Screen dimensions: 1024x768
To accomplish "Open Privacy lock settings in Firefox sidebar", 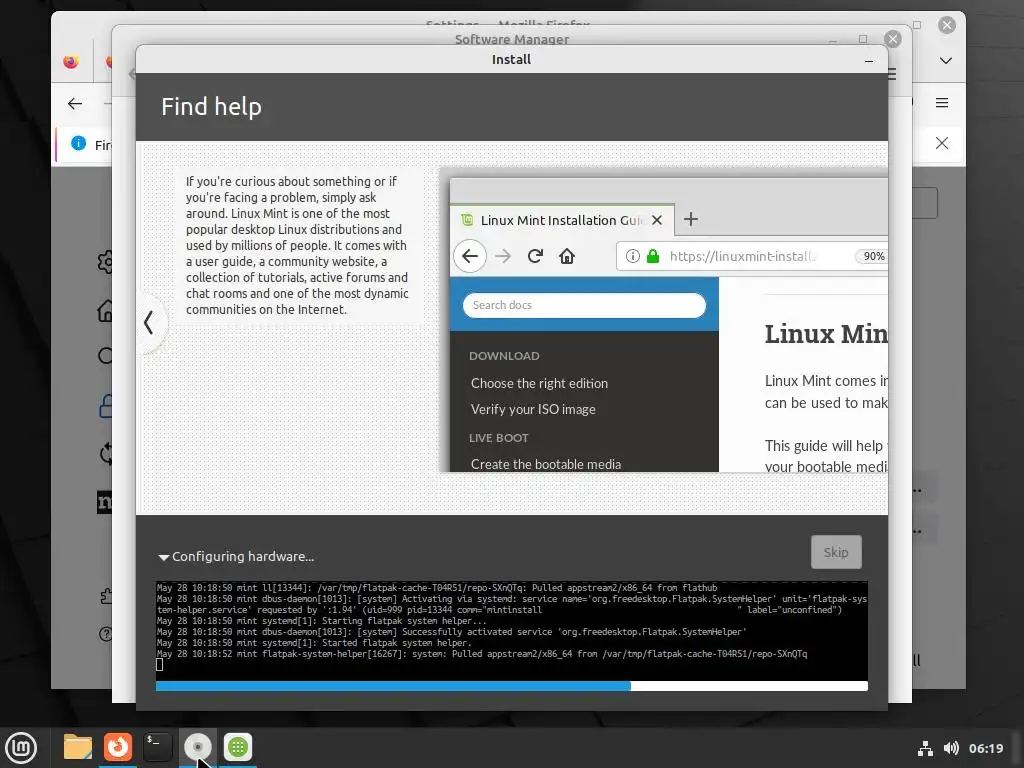I will 105,406.
